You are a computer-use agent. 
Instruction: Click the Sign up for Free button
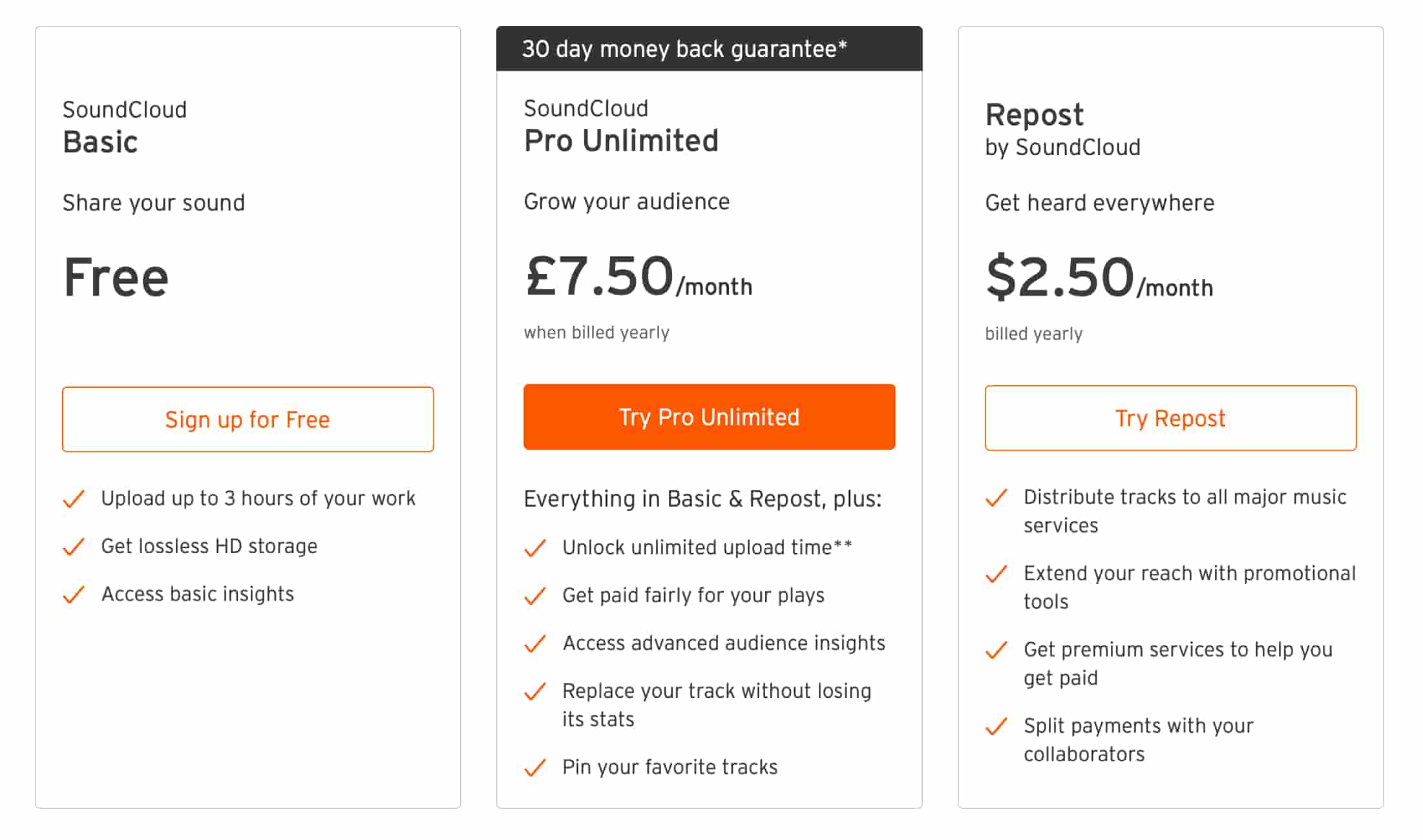[248, 419]
